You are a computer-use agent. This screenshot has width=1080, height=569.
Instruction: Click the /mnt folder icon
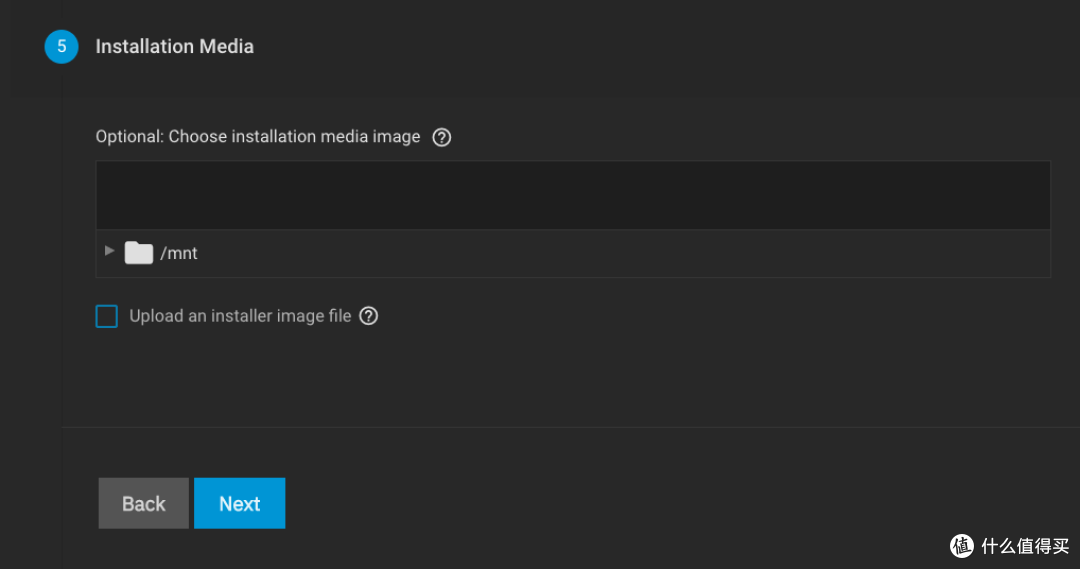tap(138, 253)
